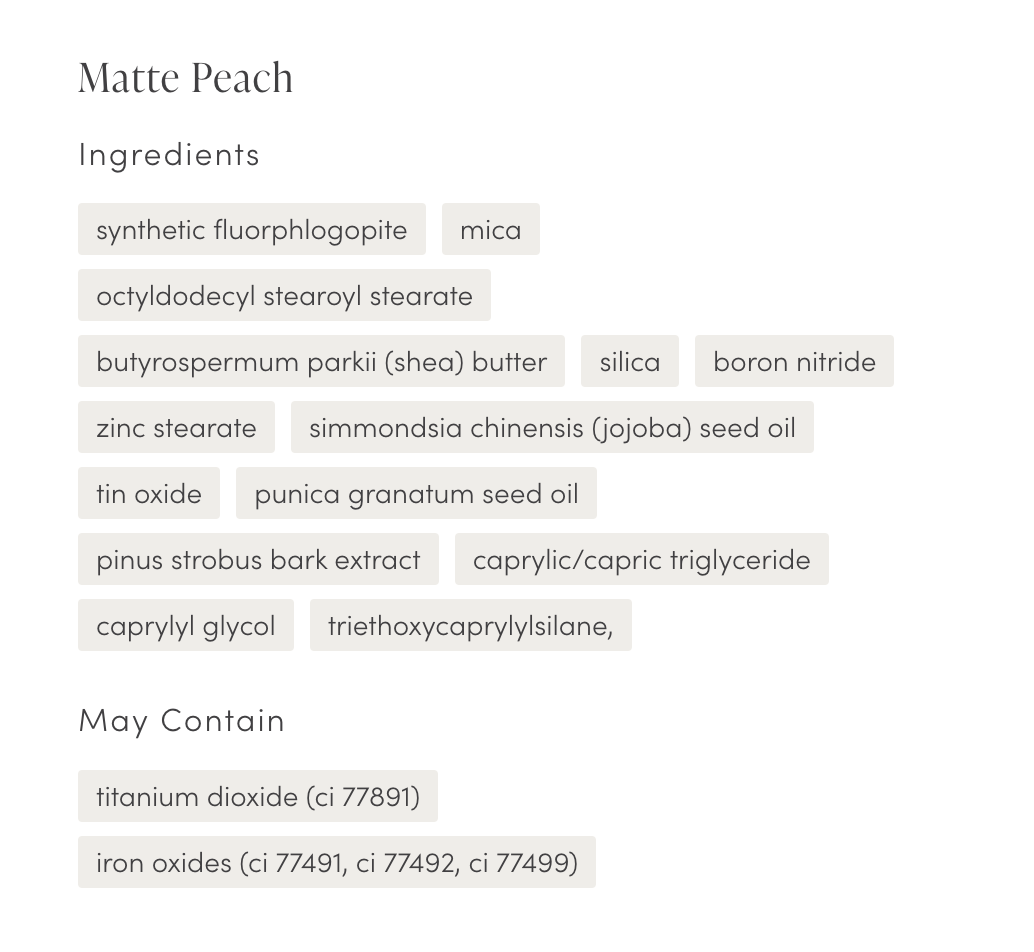Select the caprylic/capric triglyceride tag
1034x952 pixels.
641,560
